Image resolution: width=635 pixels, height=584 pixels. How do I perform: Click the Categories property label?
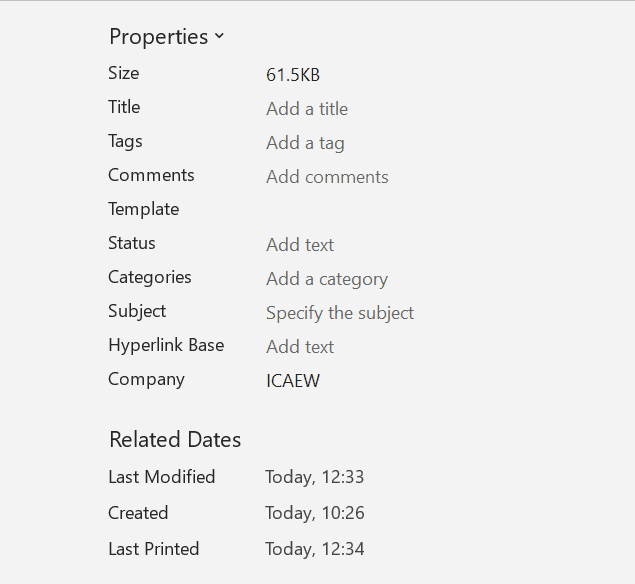point(150,277)
